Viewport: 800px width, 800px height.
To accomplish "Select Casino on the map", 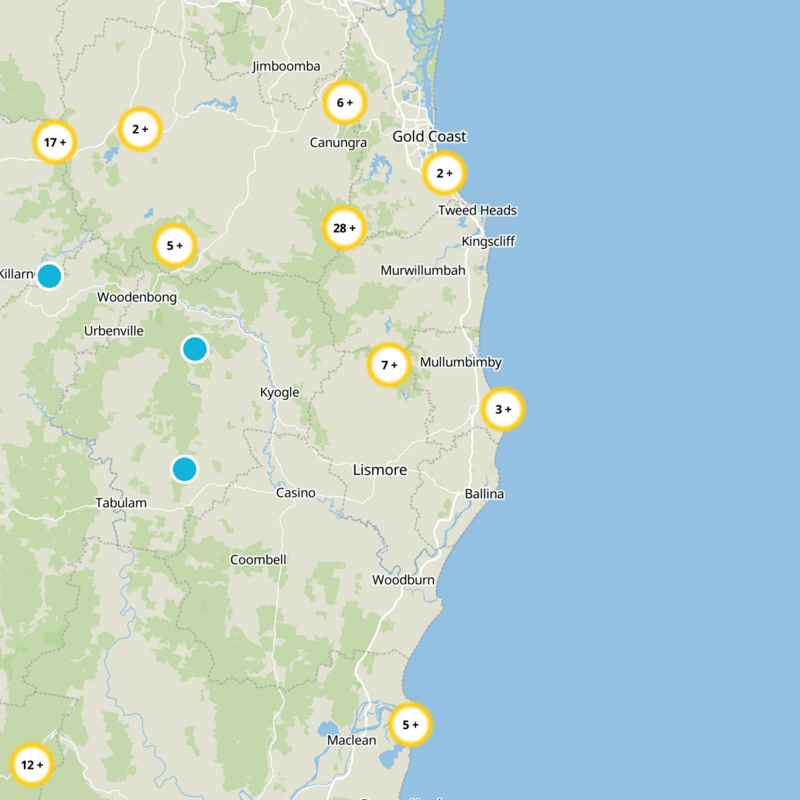I will click(295, 493).
